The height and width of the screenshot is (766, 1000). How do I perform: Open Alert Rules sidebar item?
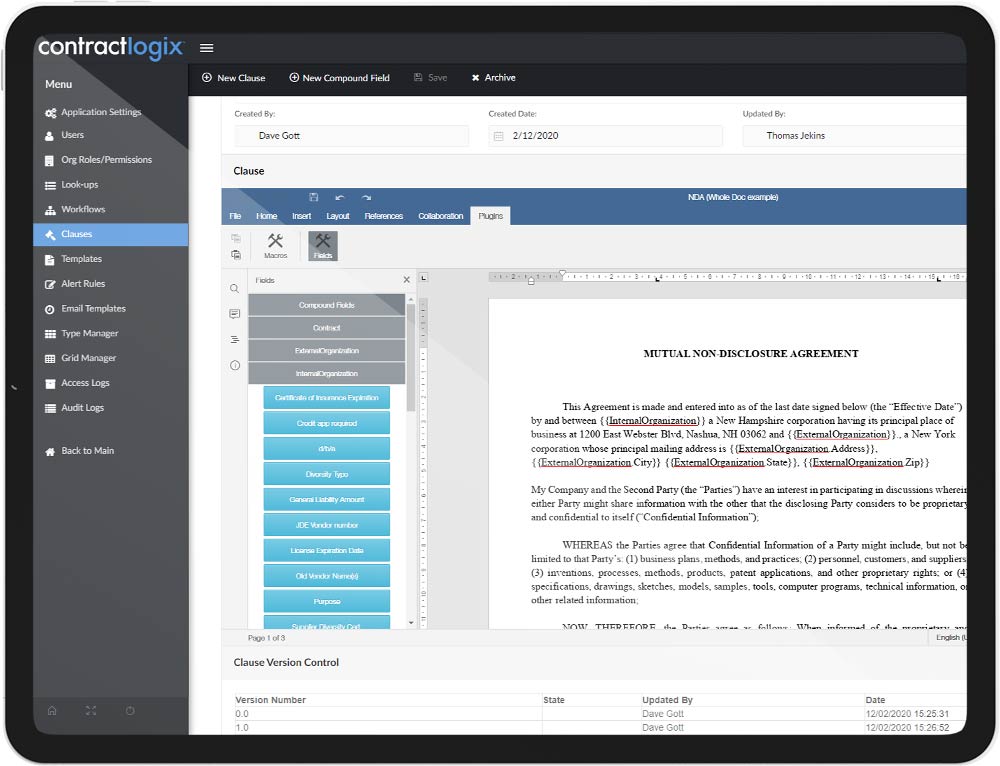[x=75, y=284]
